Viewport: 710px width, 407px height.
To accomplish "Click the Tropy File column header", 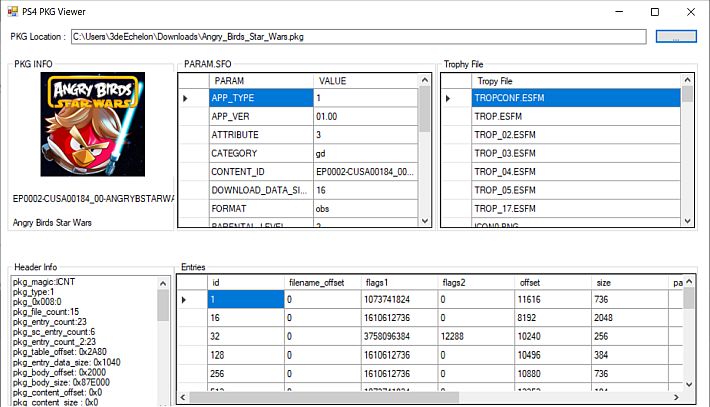I will pyautogui.click(x=576, y=81).
